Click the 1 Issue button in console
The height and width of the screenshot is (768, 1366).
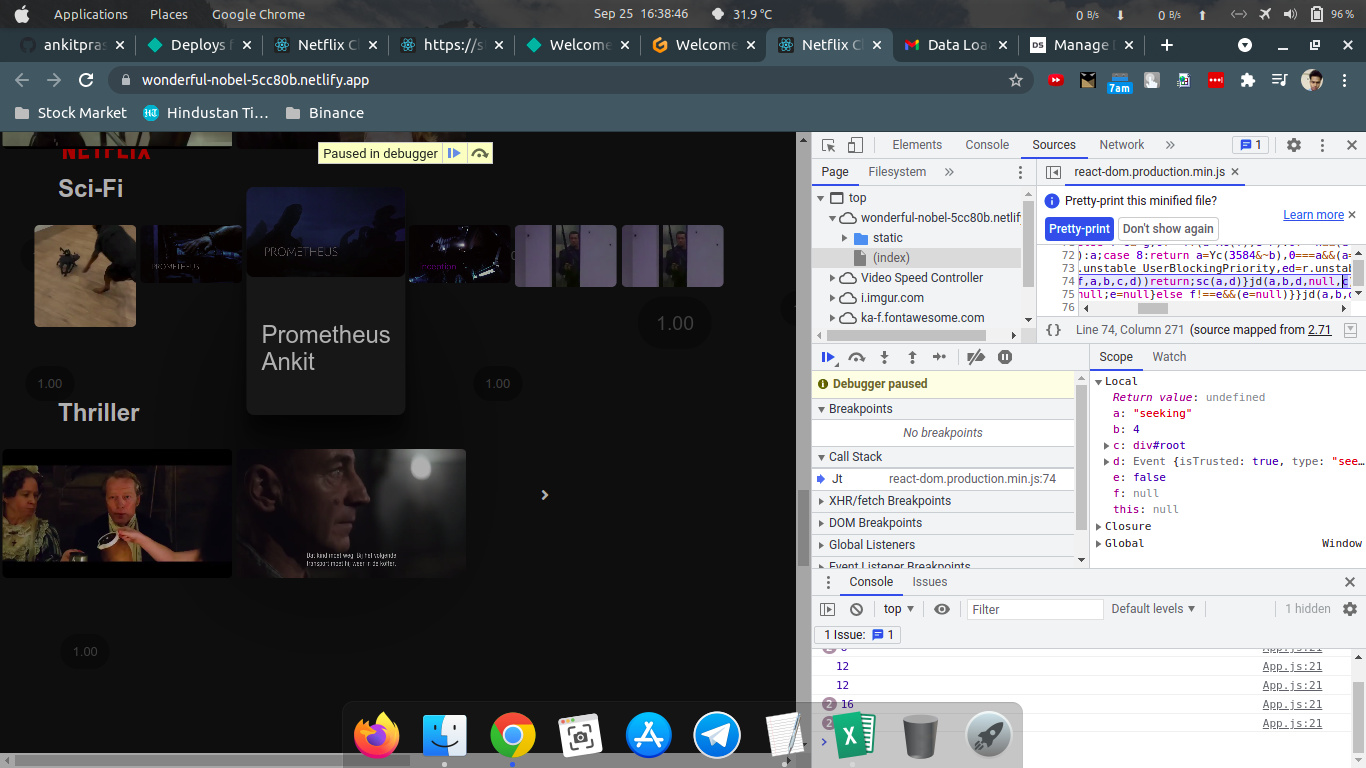click(859, 635)
